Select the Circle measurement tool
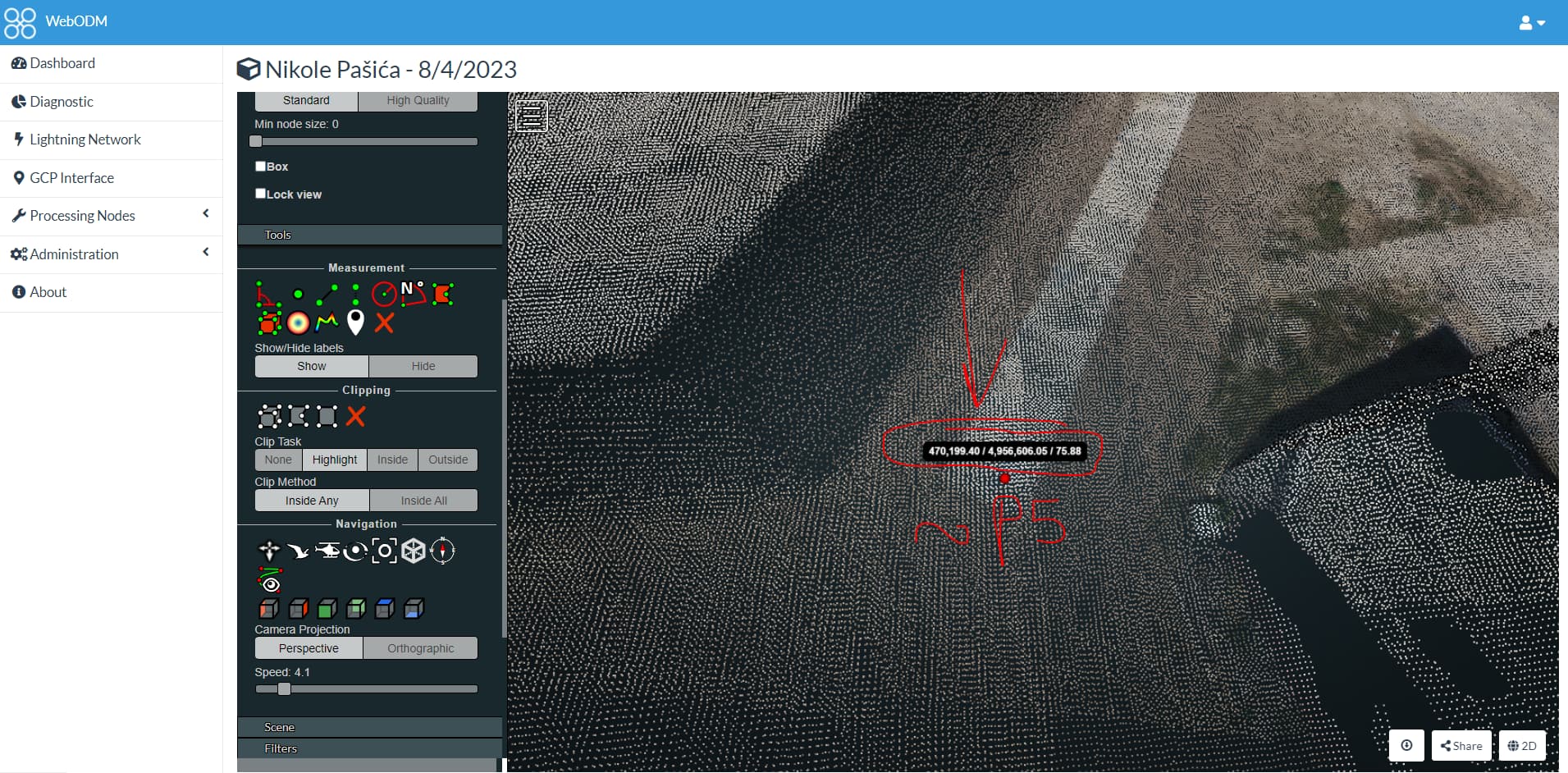This screenshot has height=773, width=1568. coord(385,294)
